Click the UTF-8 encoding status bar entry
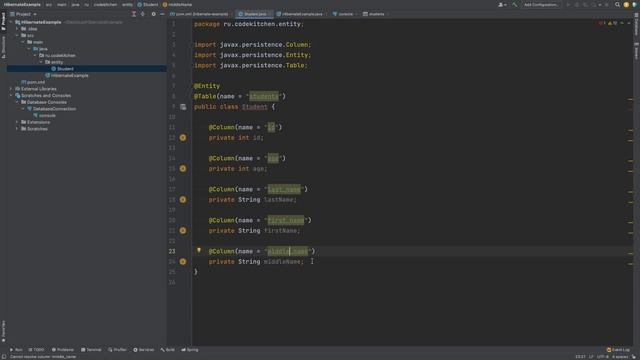 pos(602,357)
